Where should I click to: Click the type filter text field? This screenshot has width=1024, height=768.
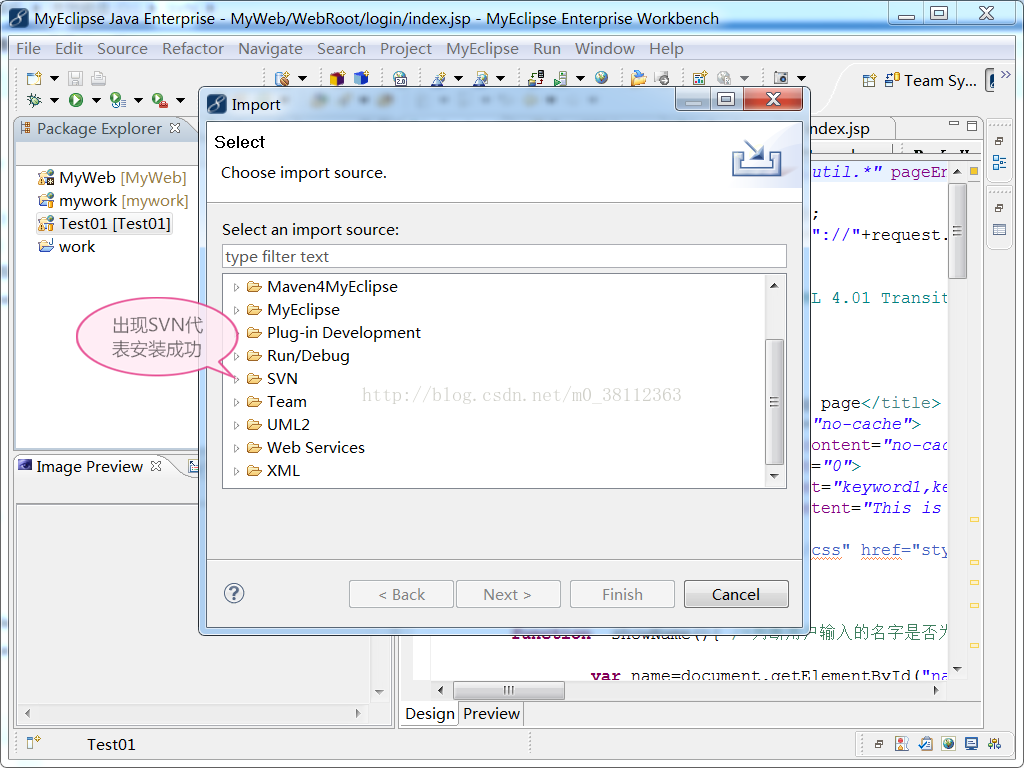(x=504, y=257)
